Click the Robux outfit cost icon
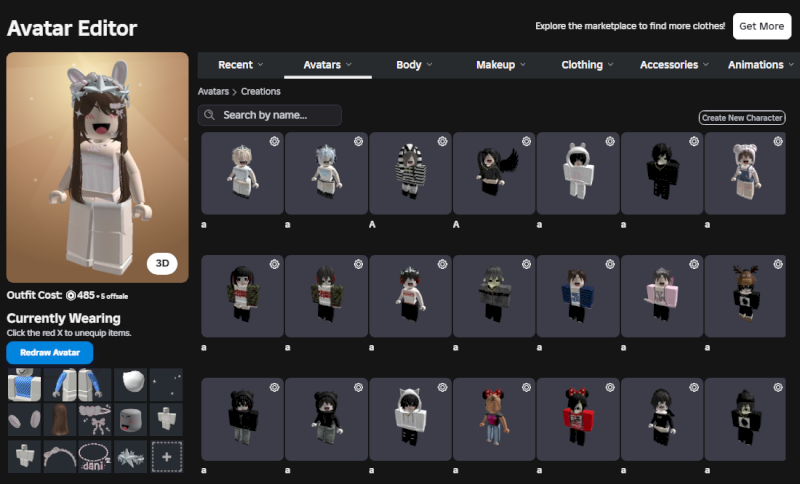The width and height of the screenshot is (800, 484). coord(71,296)
